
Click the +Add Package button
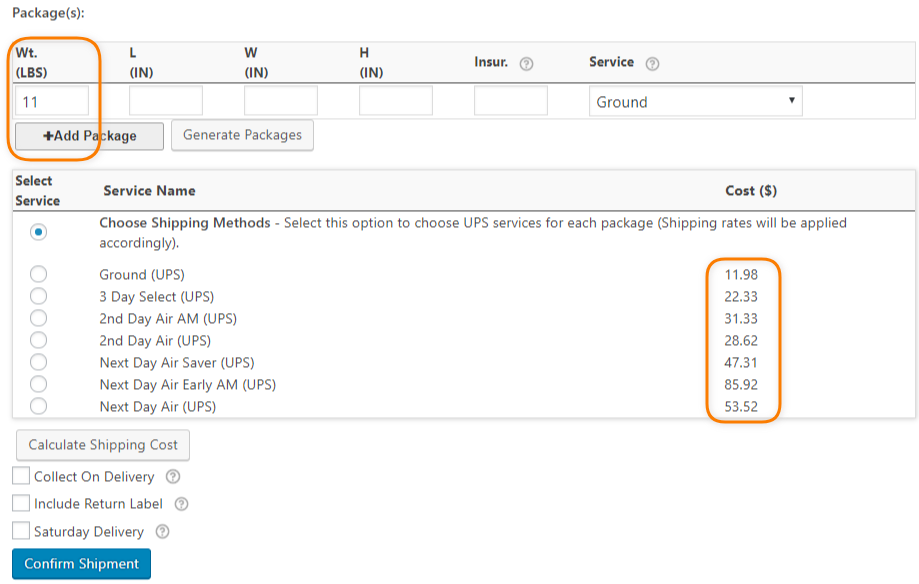[89, 136]
